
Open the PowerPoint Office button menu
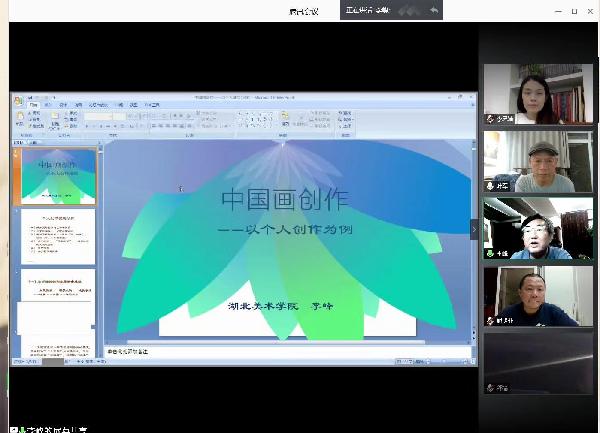(x=17, y=99)
